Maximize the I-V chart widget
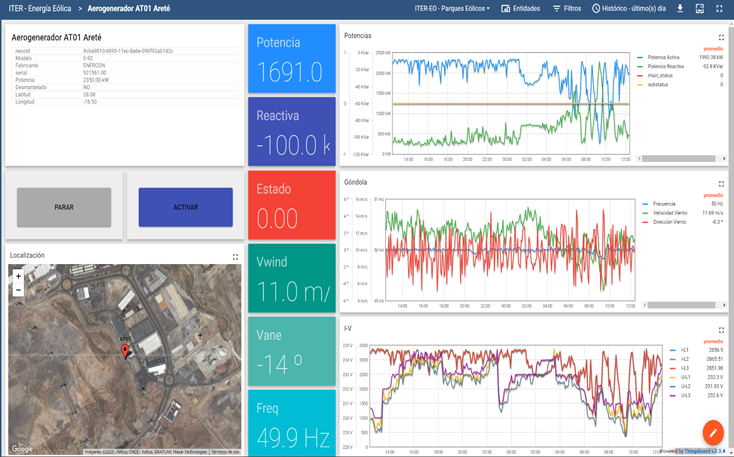The width and height of the screenshot is (734, 457). click(x=720, y=328)
